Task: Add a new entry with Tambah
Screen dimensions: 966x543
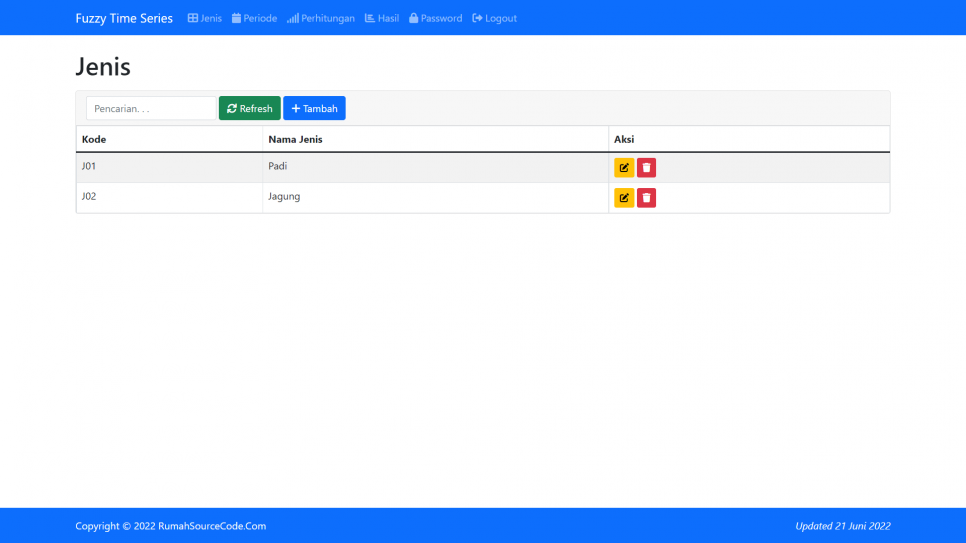Action: click(314, 108)
